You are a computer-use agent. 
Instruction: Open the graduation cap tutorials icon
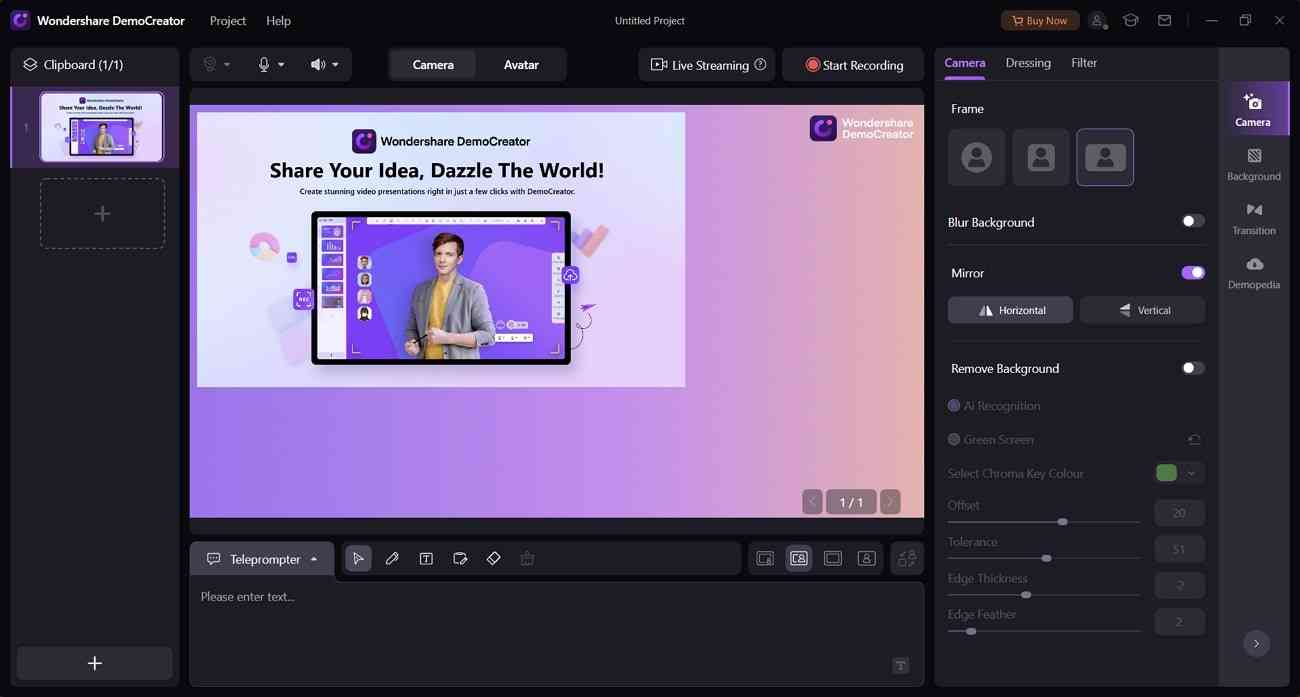coord(1131,20)
